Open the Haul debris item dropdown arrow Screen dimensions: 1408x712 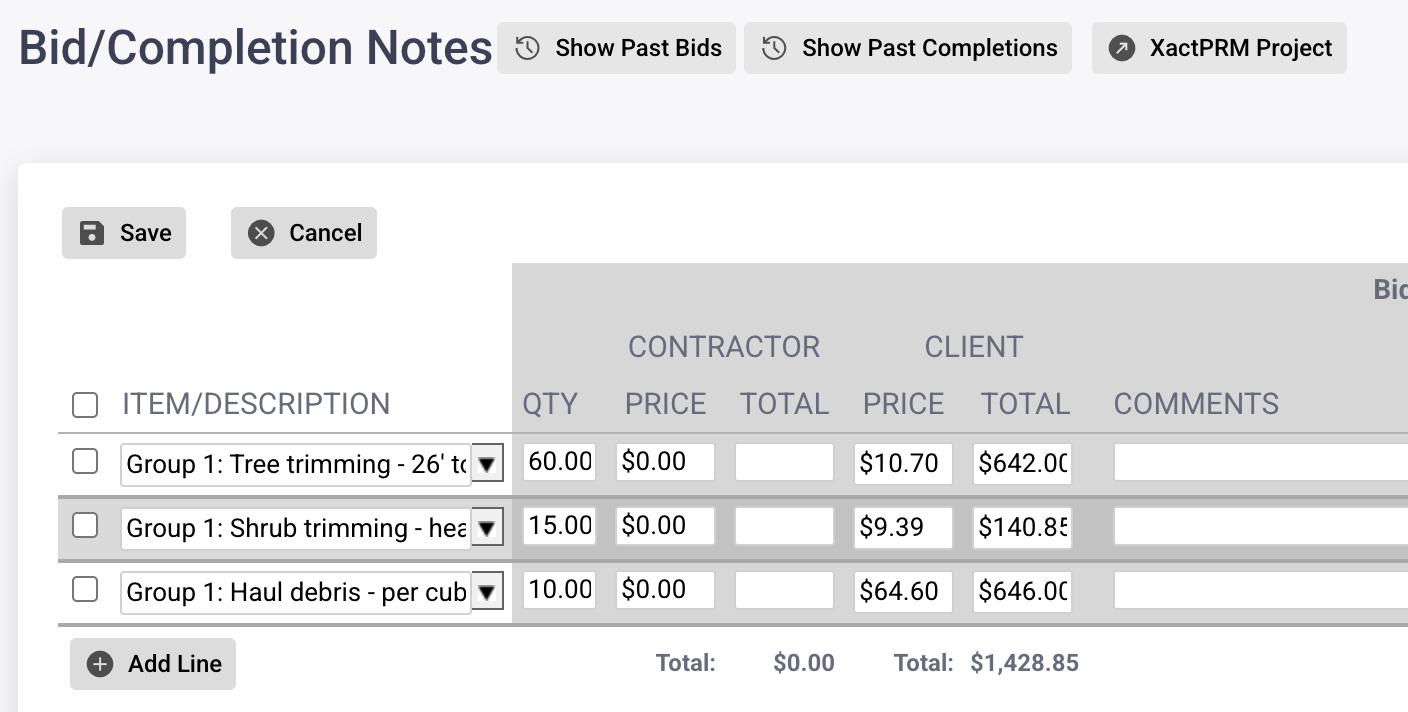487,592
